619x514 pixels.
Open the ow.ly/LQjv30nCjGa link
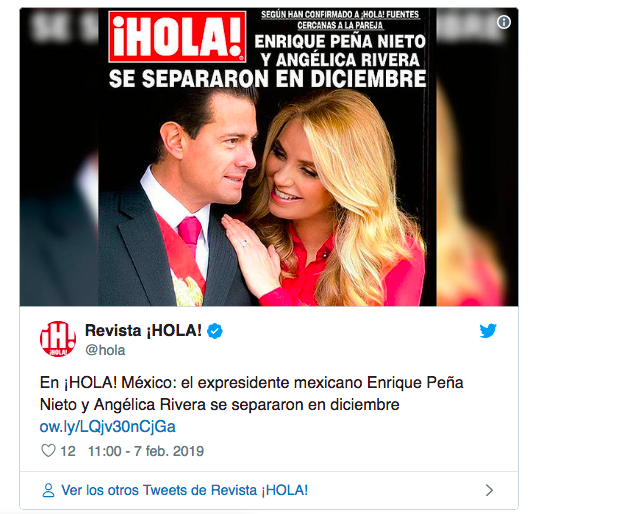107,427
